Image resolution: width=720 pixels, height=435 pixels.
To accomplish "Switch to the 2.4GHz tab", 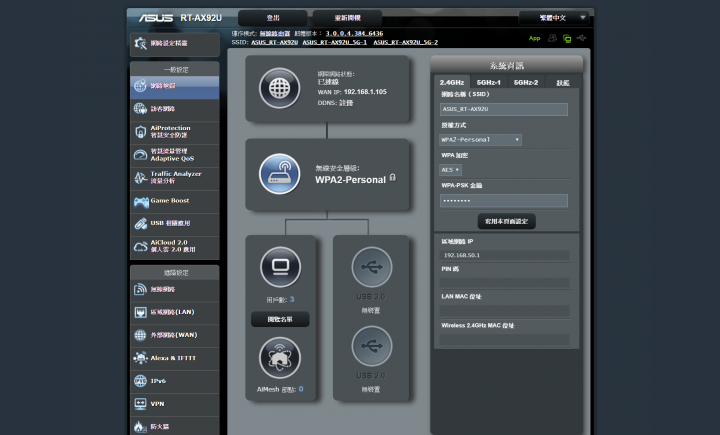I will click(452, 82).
